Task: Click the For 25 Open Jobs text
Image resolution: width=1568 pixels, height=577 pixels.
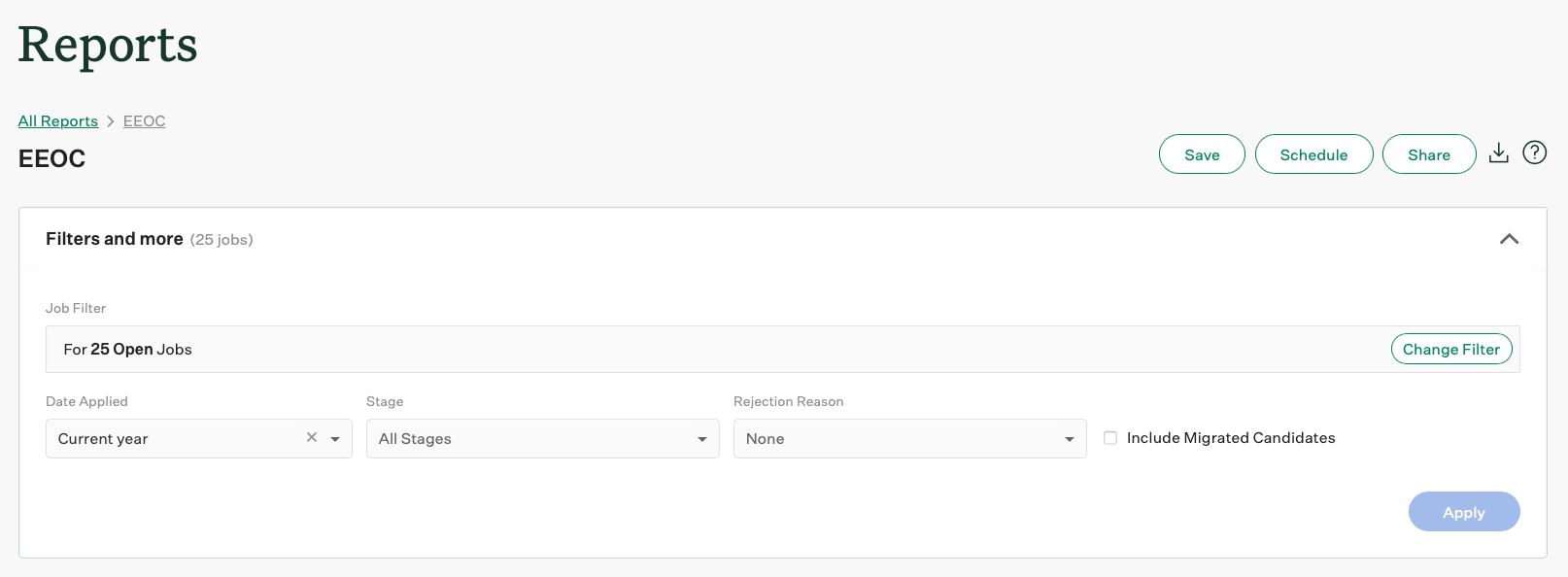Action: tap(128, 350)
